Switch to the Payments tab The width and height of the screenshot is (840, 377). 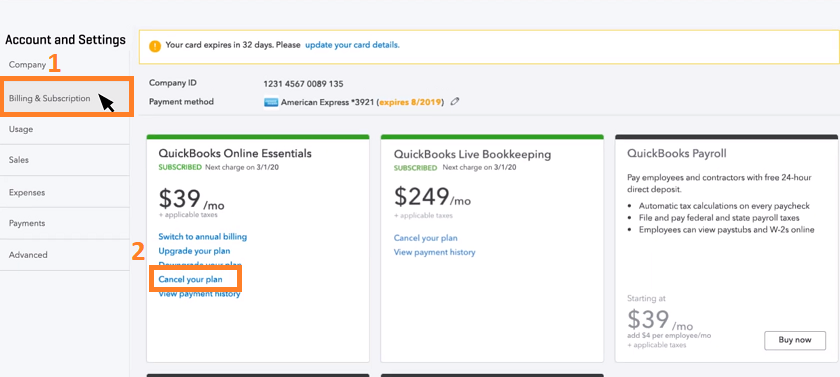(27, 223)
